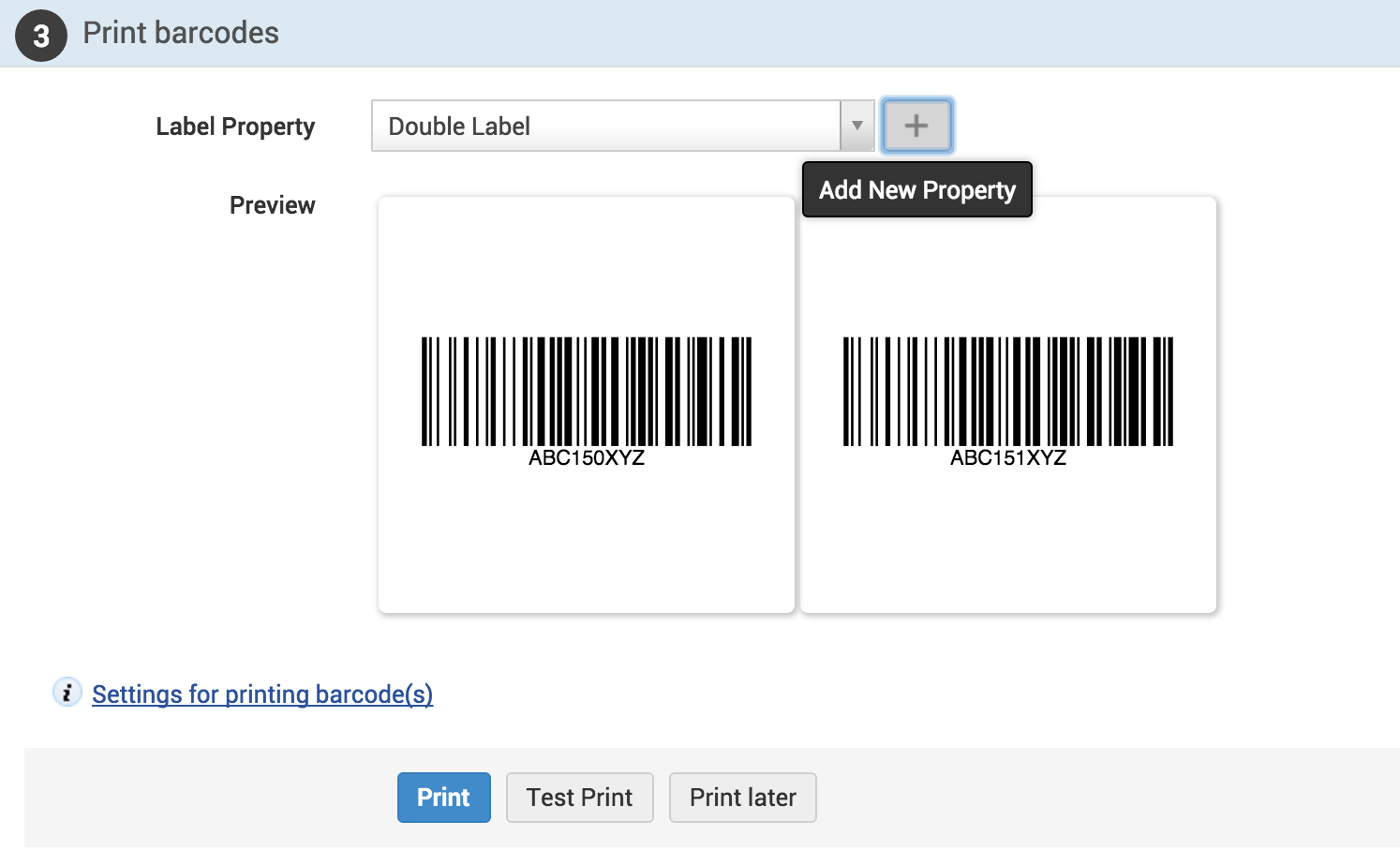Viewport: 1400px width, 851px height.
Task: Click blank space below ABC150XYZ in preview
Action: pyautogui.click(x=587, y=544)
